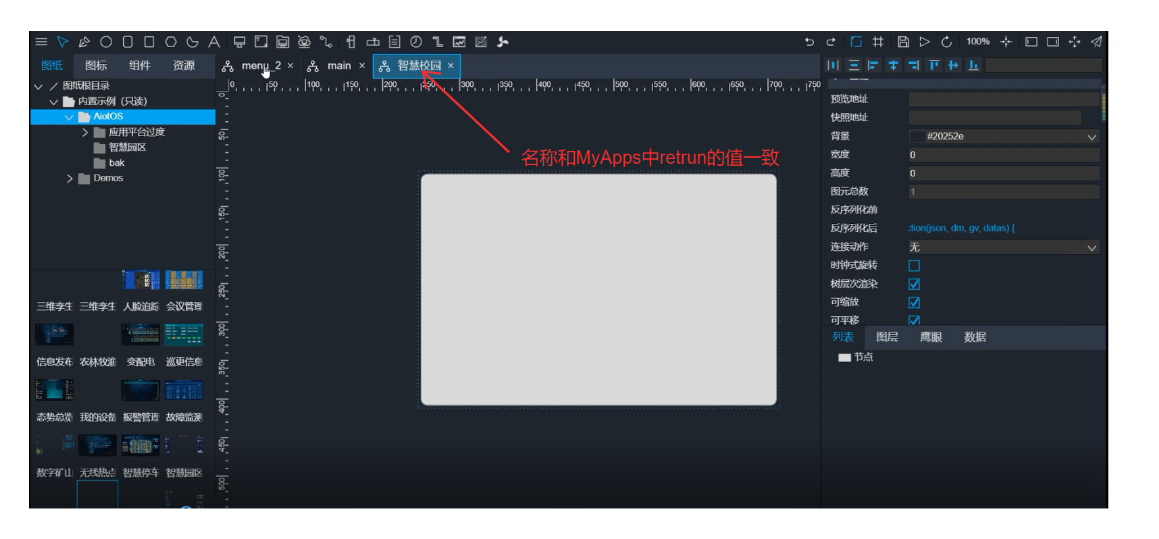Viewport: 1159px width, 539px height.
Task: Select the text tool (A icon)
Action: point(214,42)
